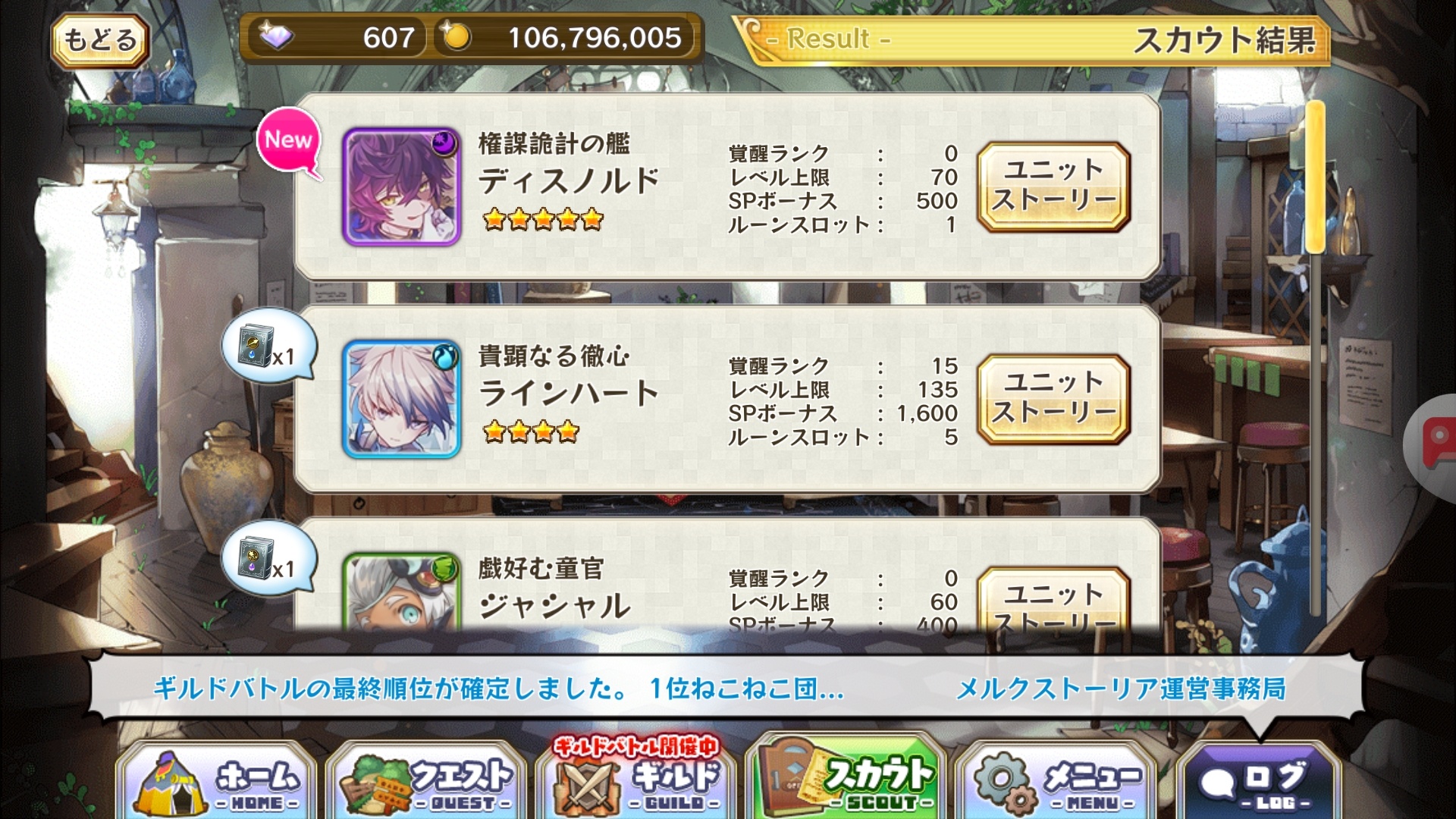Switch to スカウト Scout tab
This screenshot has width=1456, height=819.
846,778
